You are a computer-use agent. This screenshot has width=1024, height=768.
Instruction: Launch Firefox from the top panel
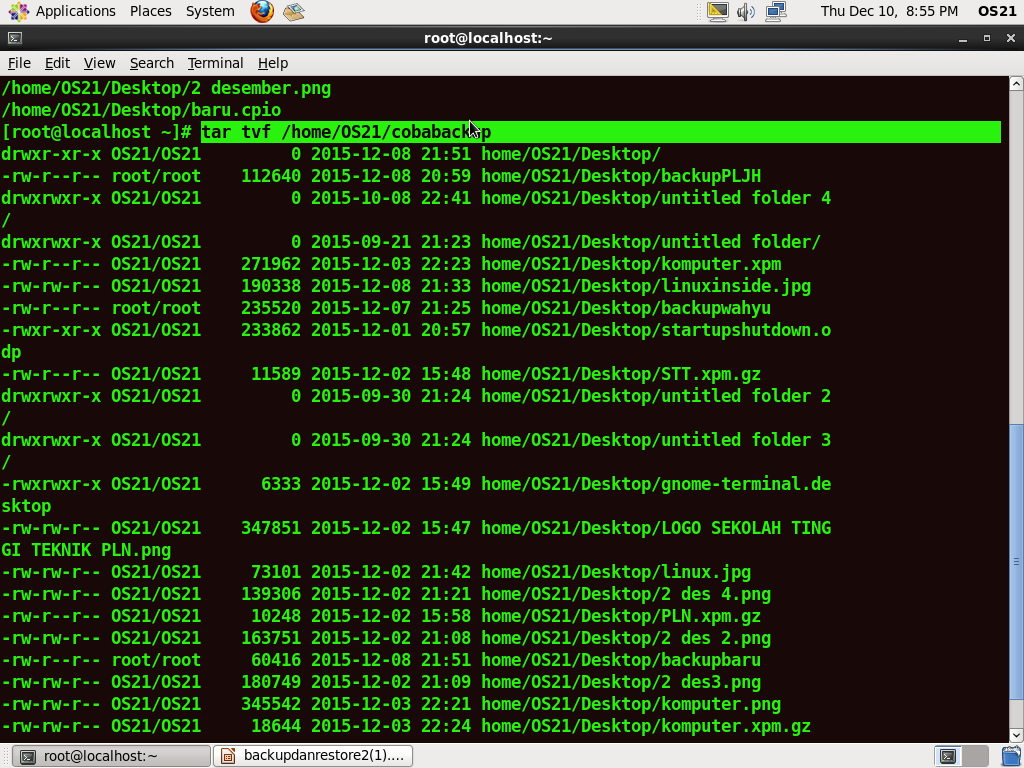tap(260, 11)
